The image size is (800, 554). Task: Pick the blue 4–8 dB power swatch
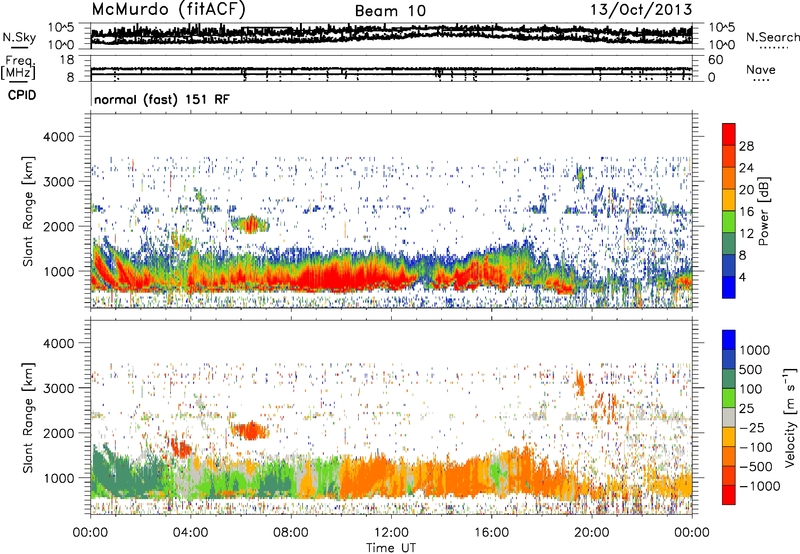729,265
